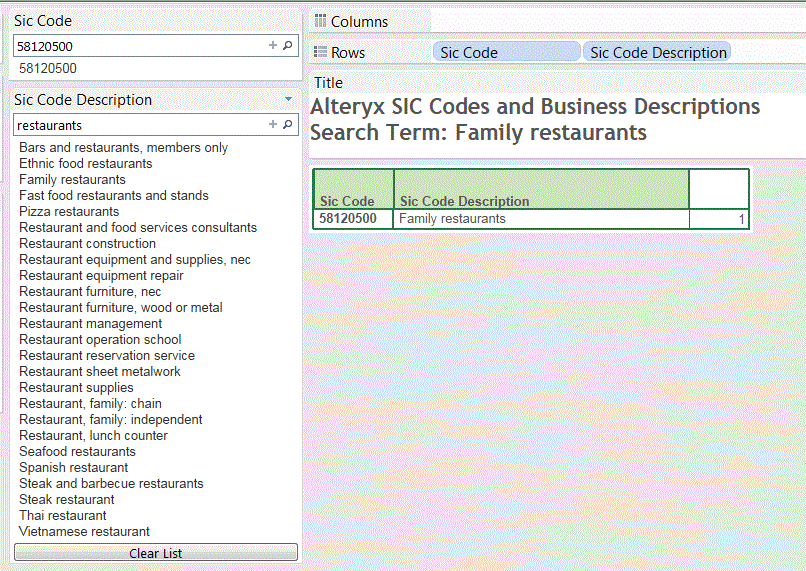Select 'Restaurant sheet metalwork'
Image resolution: width=806 pixels, height=571 pixels.
coord(100,371)
